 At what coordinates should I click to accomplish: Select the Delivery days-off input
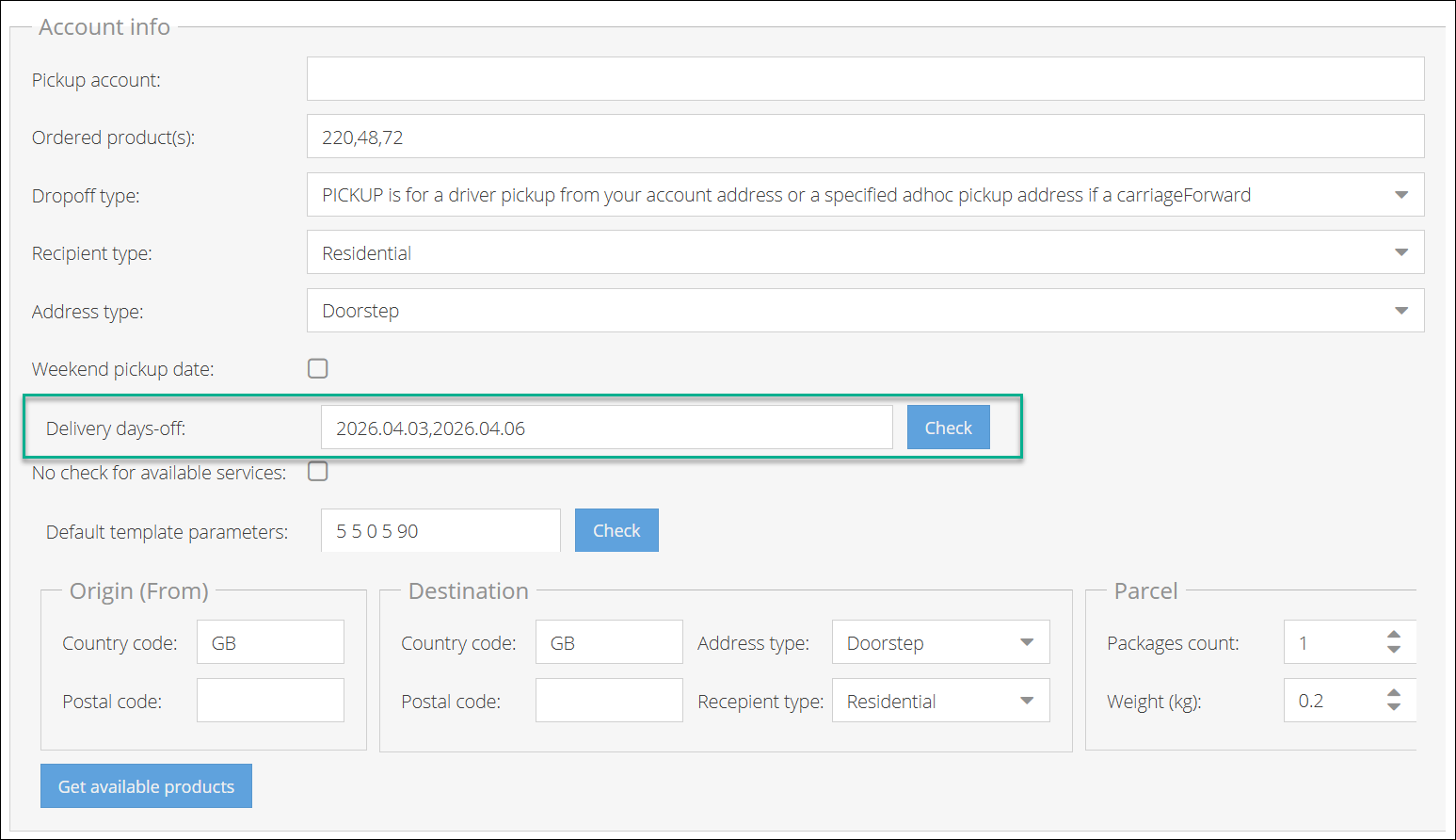pyautogui.click(x=606, y=428)
